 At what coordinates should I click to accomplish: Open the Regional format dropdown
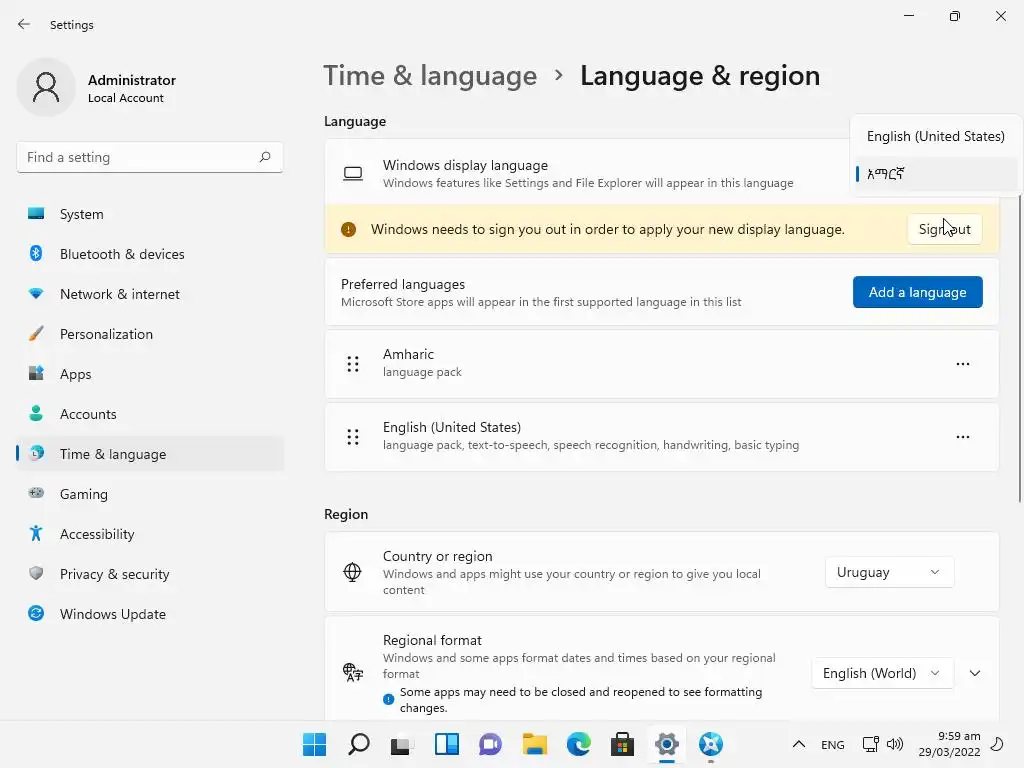point(881,673)
